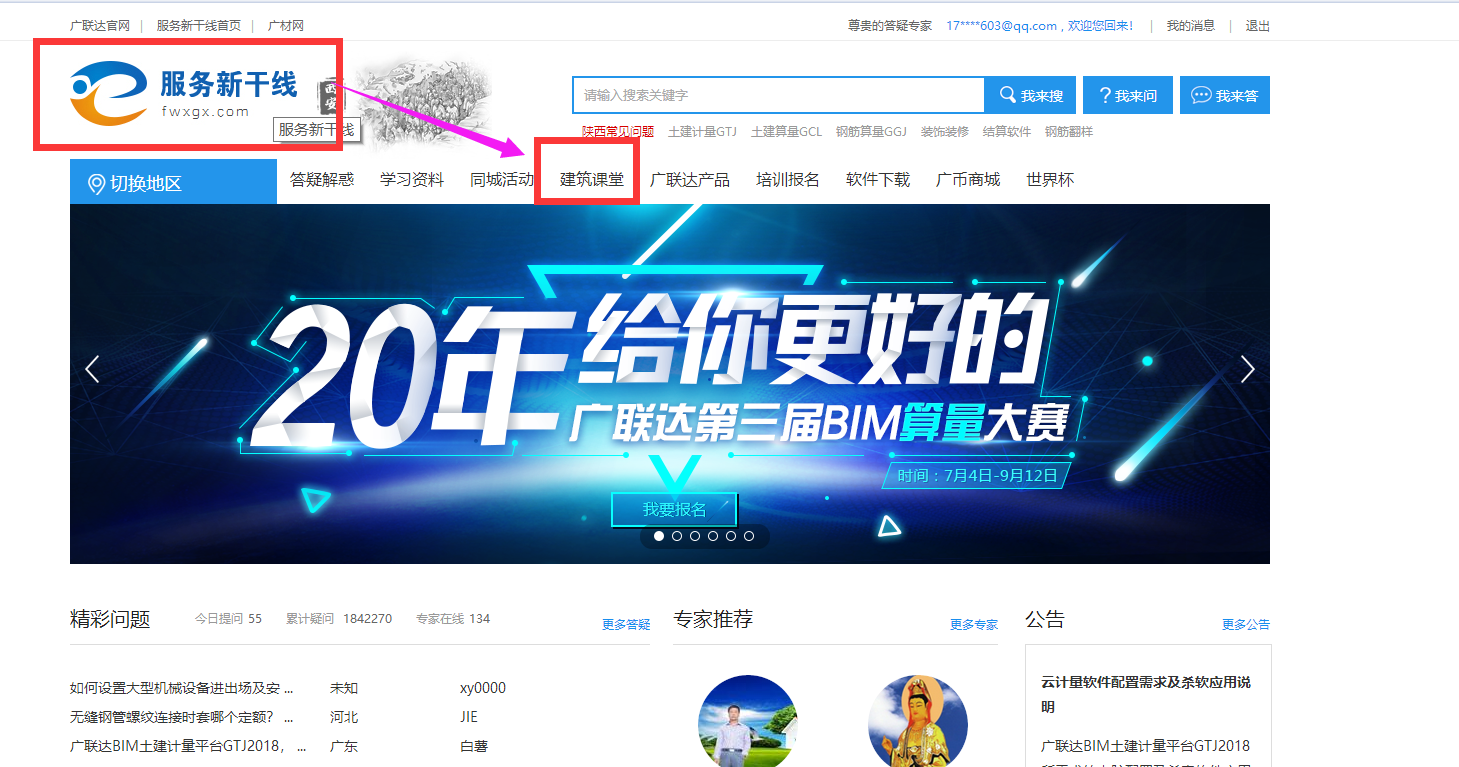Open announcement 广联达BIM土建计量平台GTJ2018
The width and height of the screenshot is (1459, 767).
(x=1146, y=746)
